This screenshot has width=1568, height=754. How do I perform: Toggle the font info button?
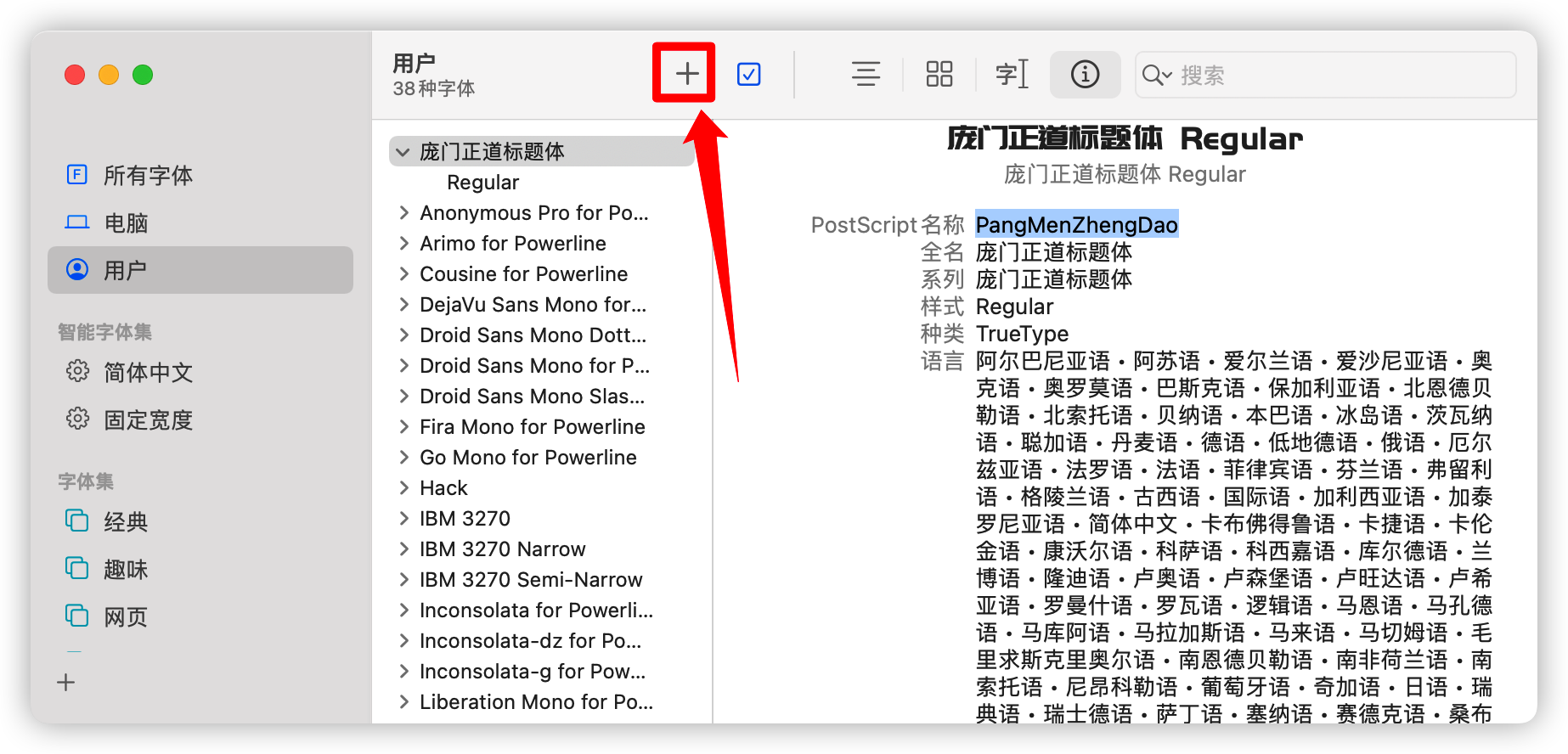tap(1085, 75)
